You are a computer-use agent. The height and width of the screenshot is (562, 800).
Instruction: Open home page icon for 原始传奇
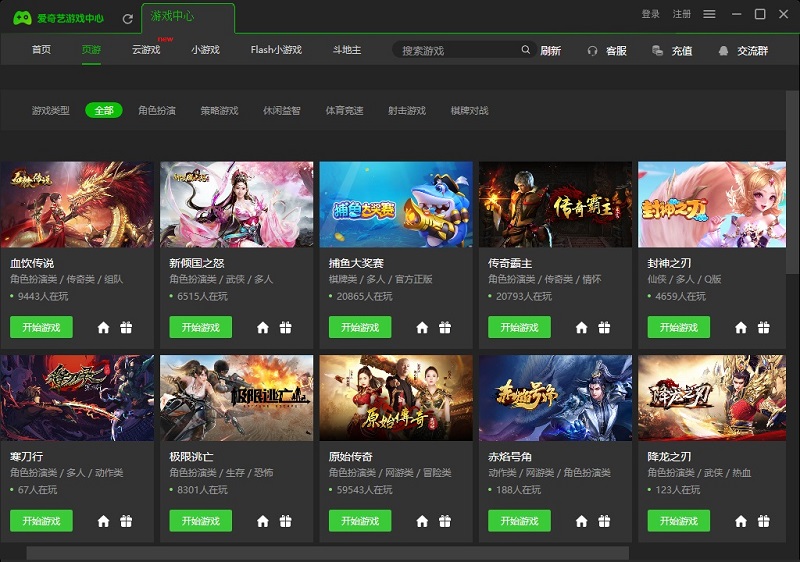pos(422,521)
